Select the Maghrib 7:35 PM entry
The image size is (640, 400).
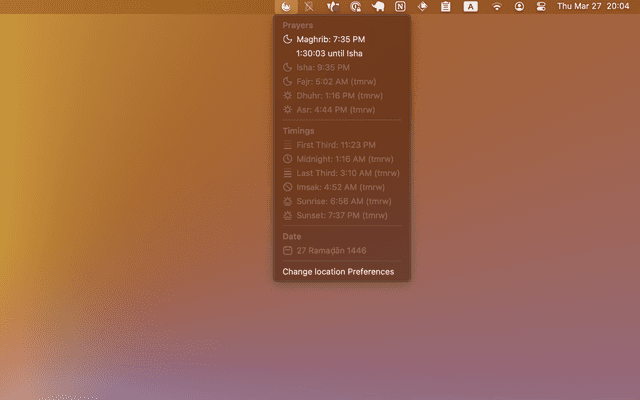click(330, 39)
